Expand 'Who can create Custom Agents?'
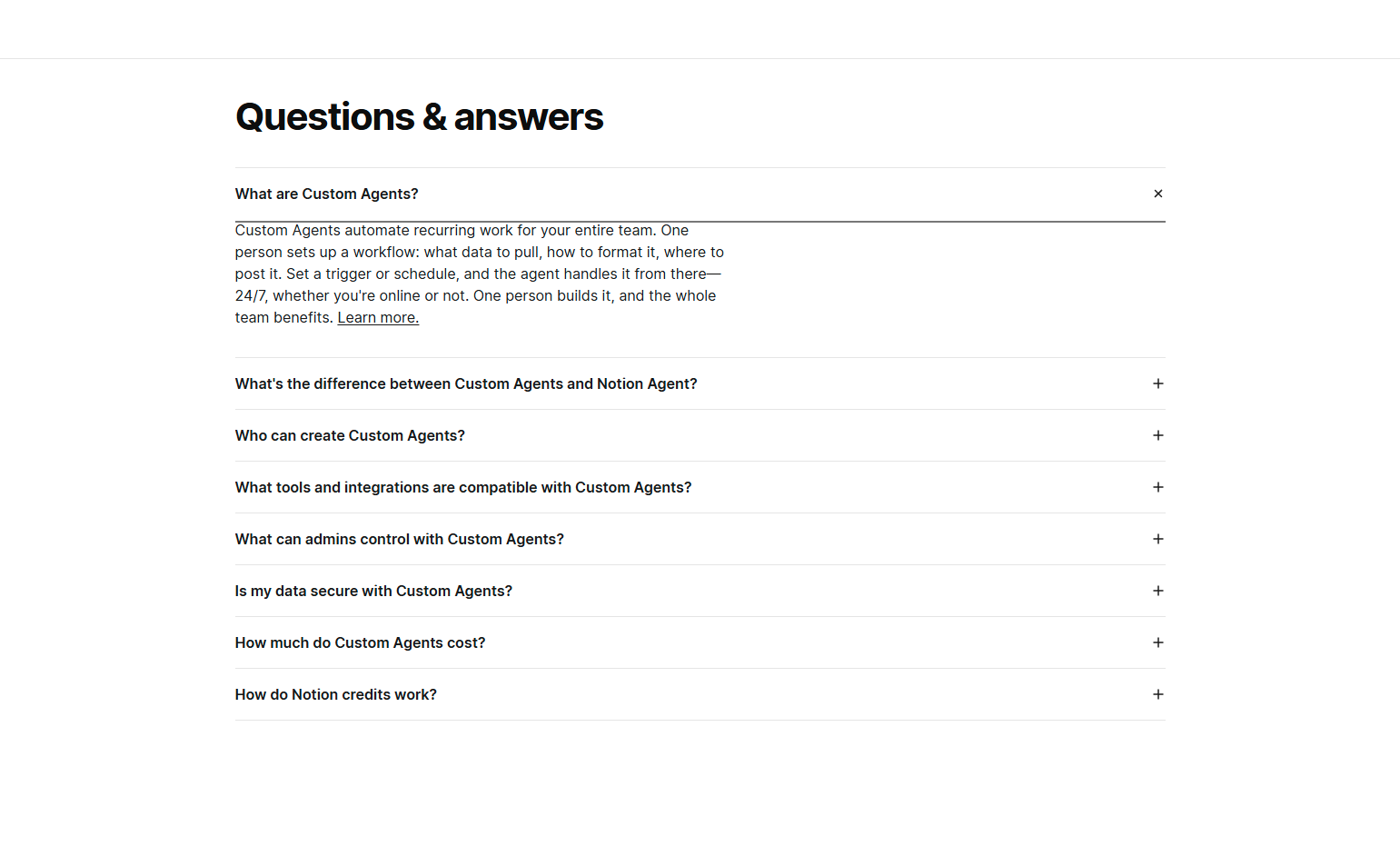Image resolution: width=1400 pixels, height=866 pixels. 350,435
